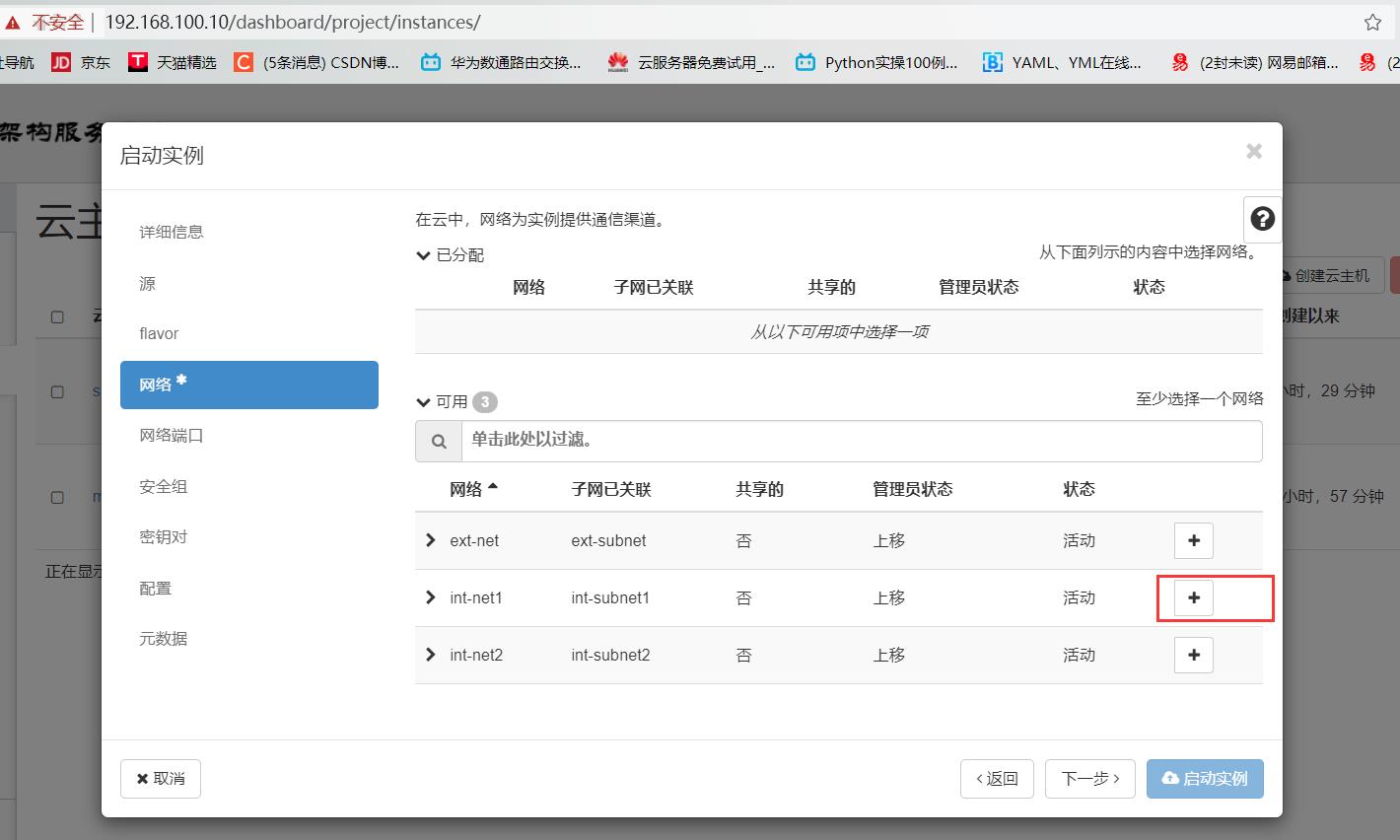The height and width of the screenshot is (840, 1400).
Task: Open the 华为数通路由交换 bookmark
Action: pyautogui.click(x=501, y=62)
